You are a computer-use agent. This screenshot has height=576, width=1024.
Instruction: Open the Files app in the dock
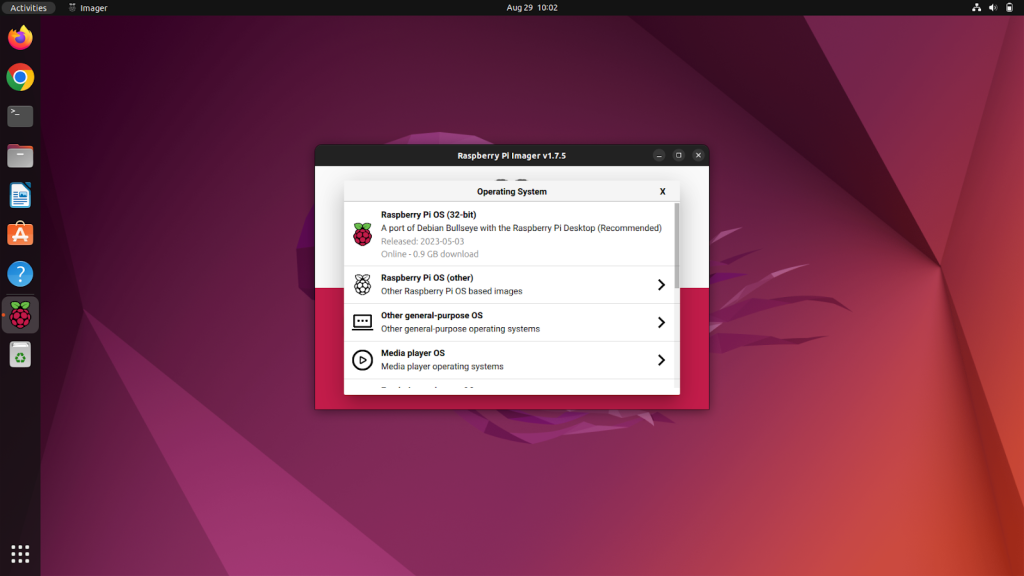[x=20, y=155]
